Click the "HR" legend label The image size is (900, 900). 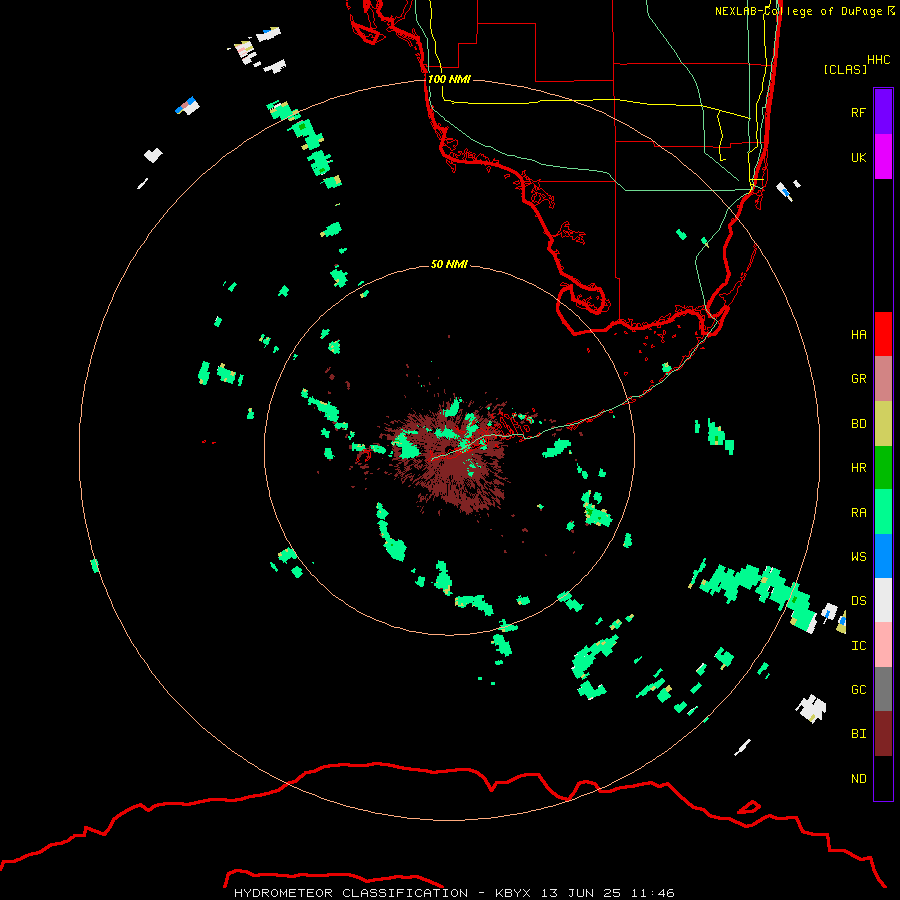point(858,468)
